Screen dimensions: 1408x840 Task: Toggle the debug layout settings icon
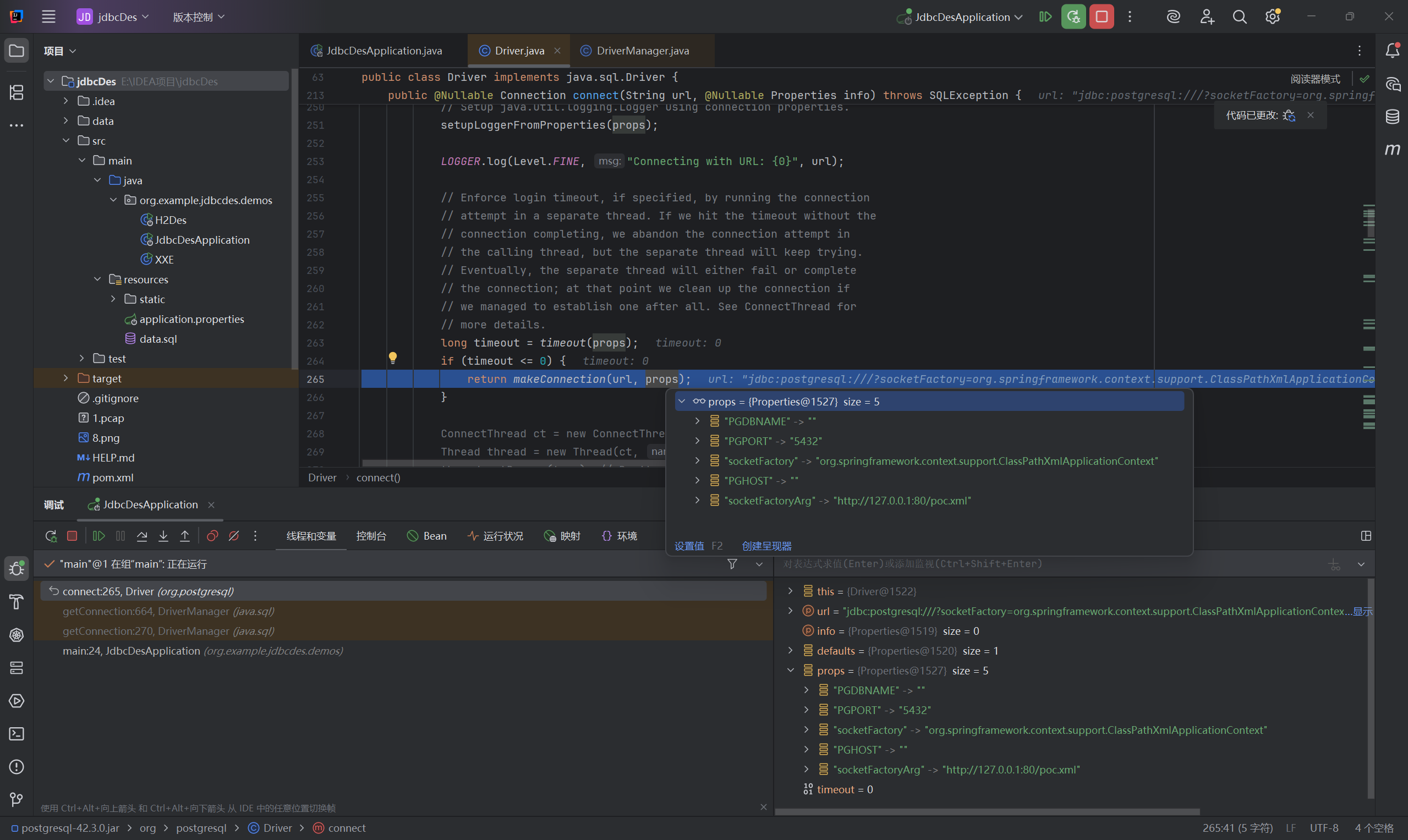(x=1366, y=536)
